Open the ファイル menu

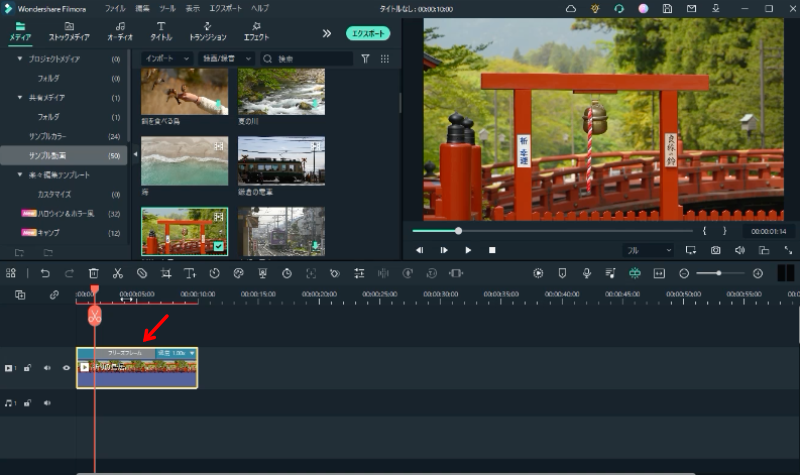pyautogui.click(x=115, y=9)
